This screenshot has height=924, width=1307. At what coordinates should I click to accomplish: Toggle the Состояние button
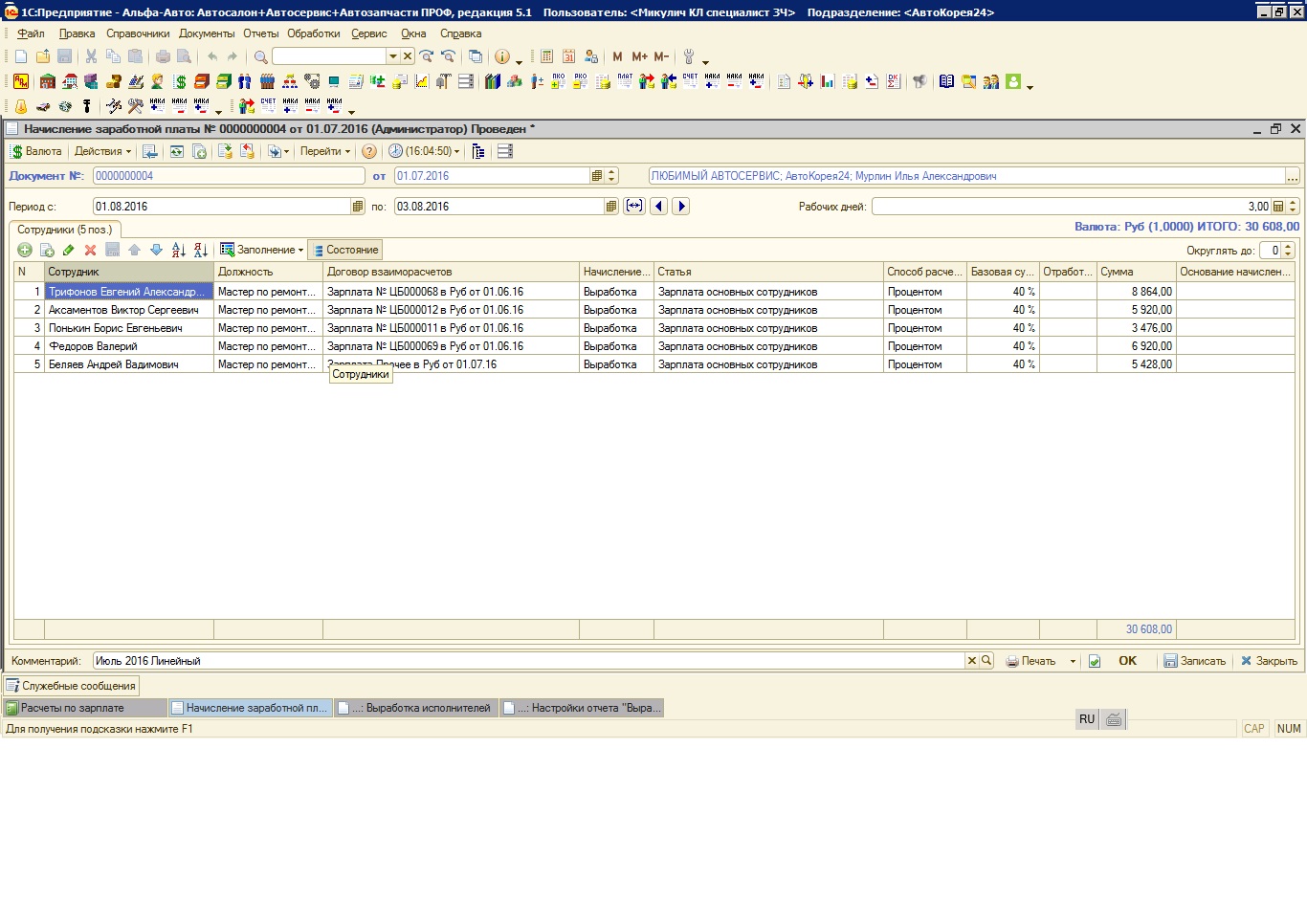[x=345, y=250]
